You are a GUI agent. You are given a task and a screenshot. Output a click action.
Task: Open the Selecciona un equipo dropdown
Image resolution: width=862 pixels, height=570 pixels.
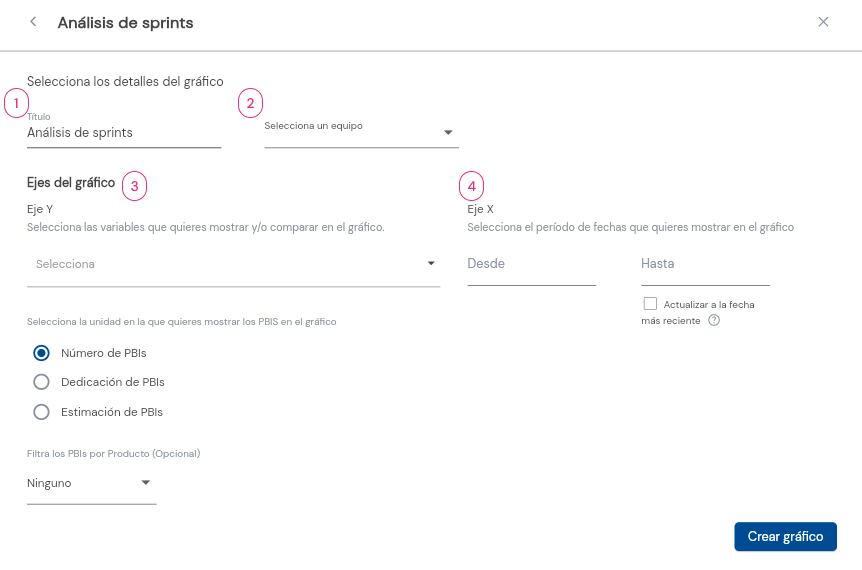[361, 131]
